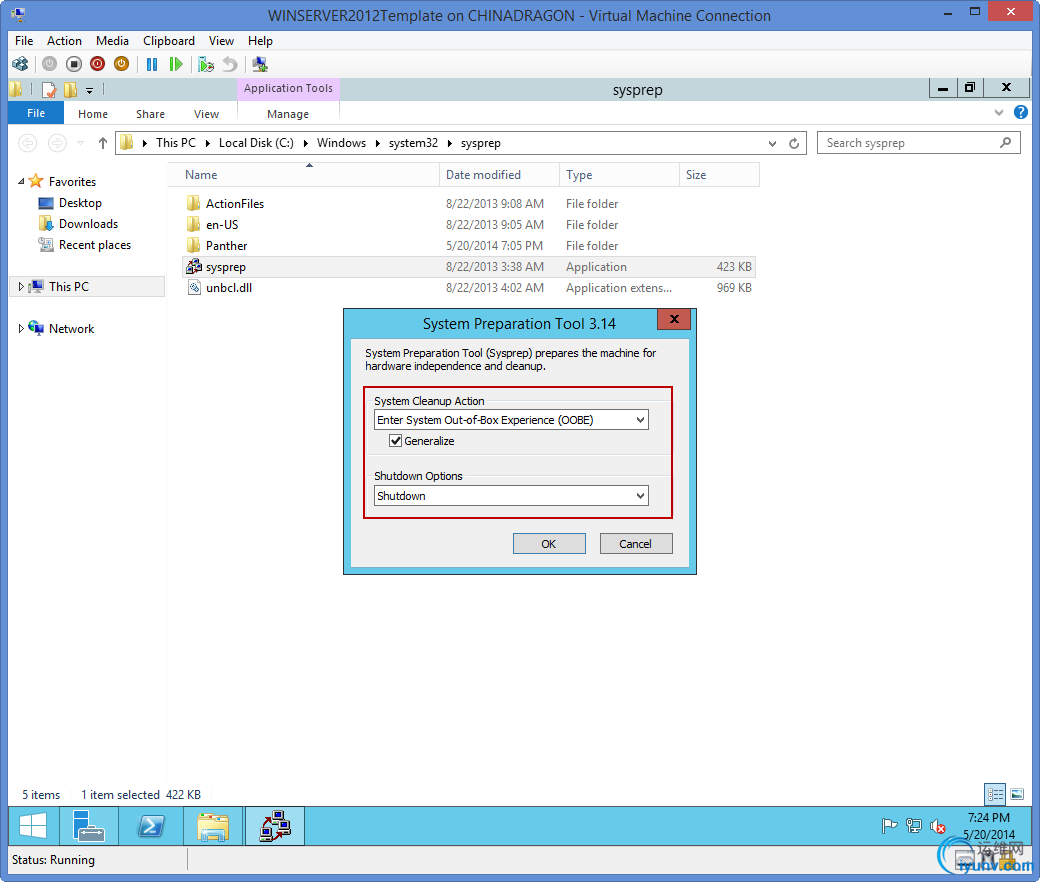Image resolution: width=1040 pixels, height=882 pixels.
Task: Open address bar history dropdown
Action: pos(772,143)
